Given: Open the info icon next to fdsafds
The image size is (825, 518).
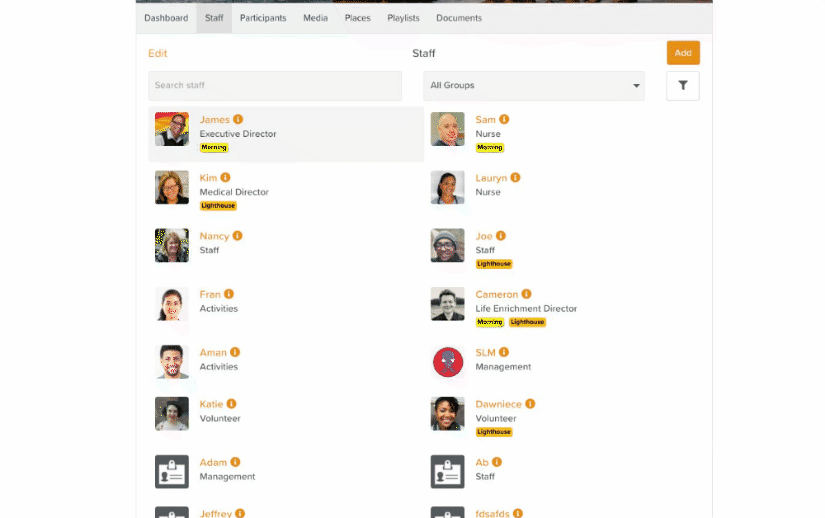Looking at the screenshot, I should coord(518,513).
